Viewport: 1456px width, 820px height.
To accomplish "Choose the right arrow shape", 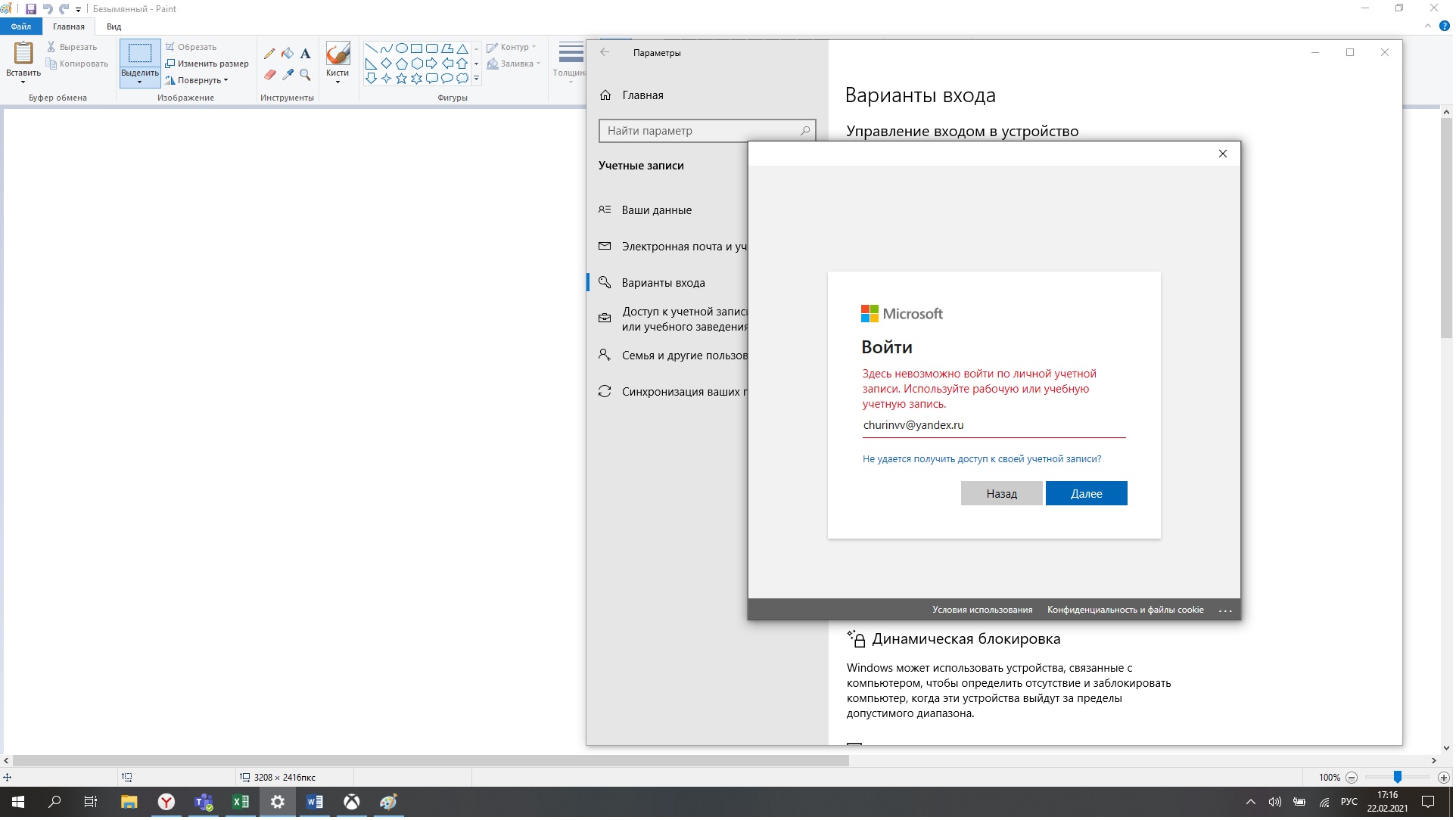I will 432,63.
